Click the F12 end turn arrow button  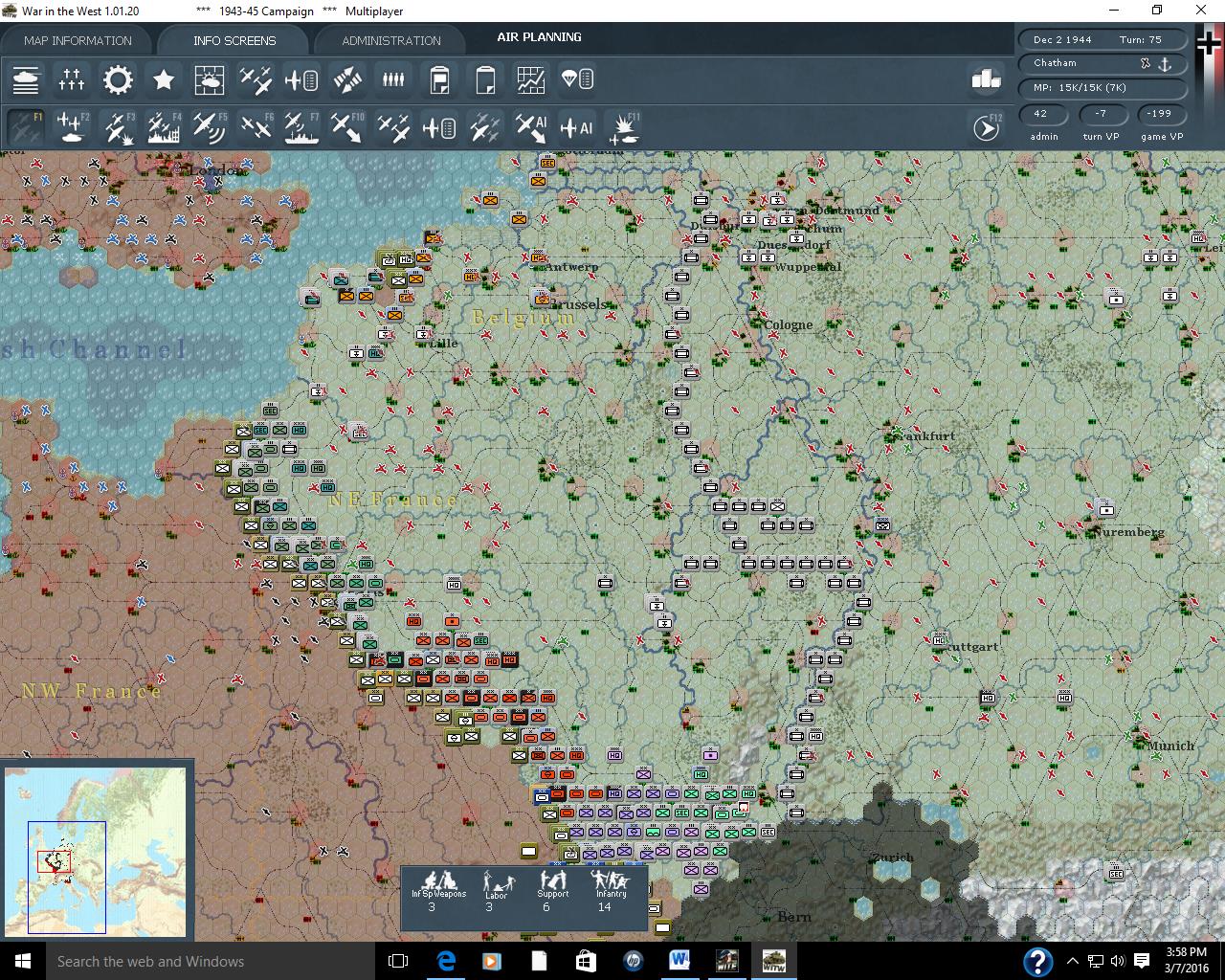tap(986, 127)
